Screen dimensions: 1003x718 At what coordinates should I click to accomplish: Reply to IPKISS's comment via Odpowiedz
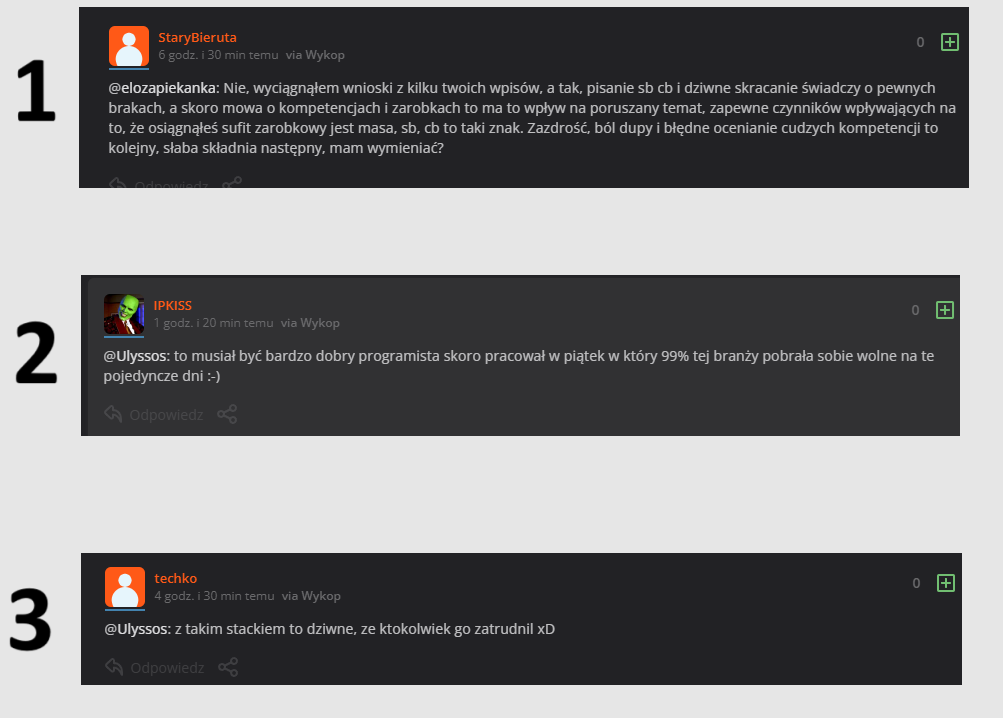click(154, 414)
